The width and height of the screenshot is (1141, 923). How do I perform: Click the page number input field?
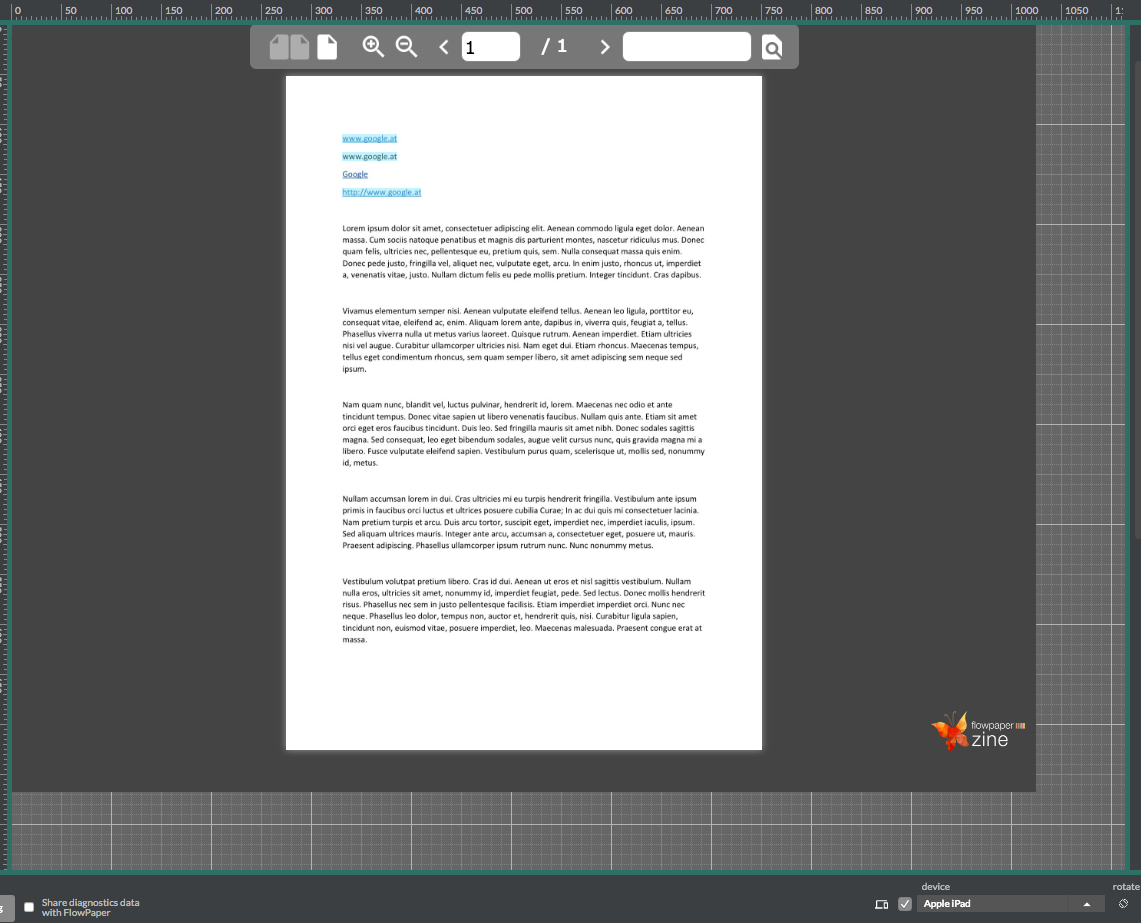490,47
